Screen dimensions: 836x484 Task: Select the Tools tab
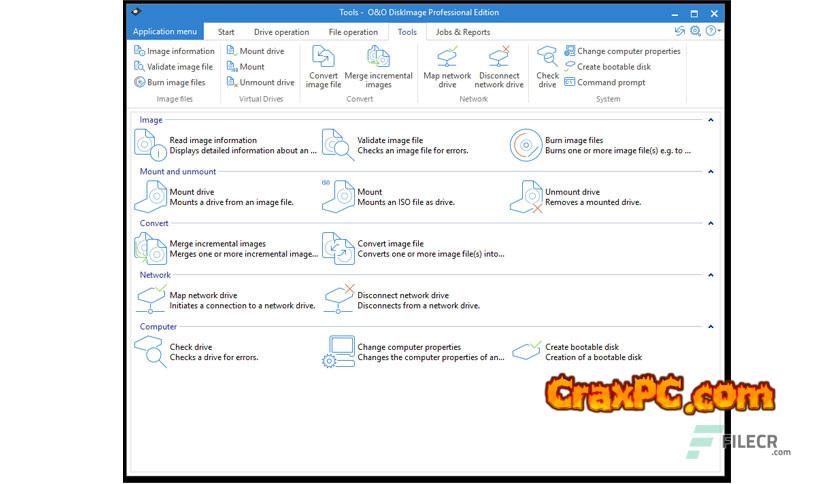(407, 32)
